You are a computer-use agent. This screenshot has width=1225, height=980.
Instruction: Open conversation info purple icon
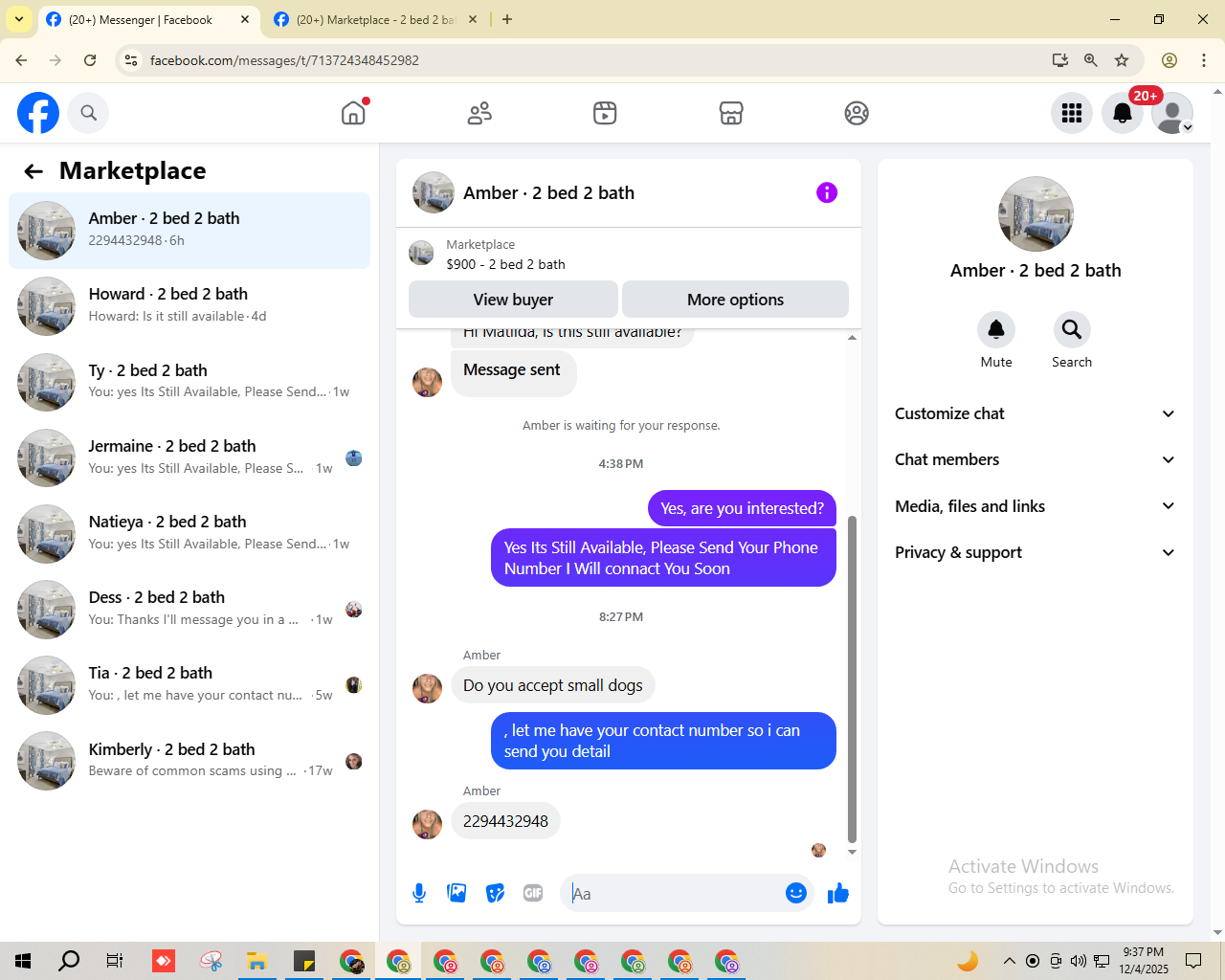[x=827, y=192]
